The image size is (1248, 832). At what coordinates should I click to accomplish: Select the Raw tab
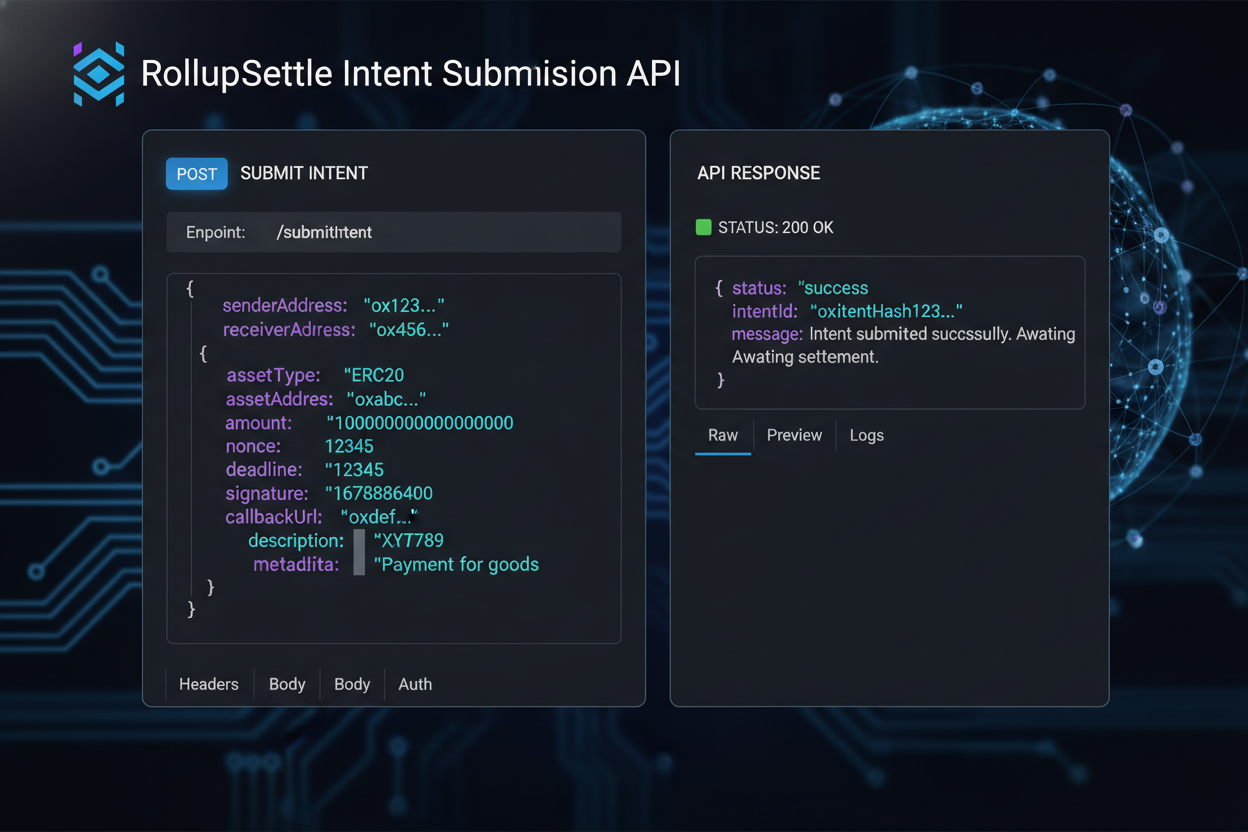tap(723, 435)
